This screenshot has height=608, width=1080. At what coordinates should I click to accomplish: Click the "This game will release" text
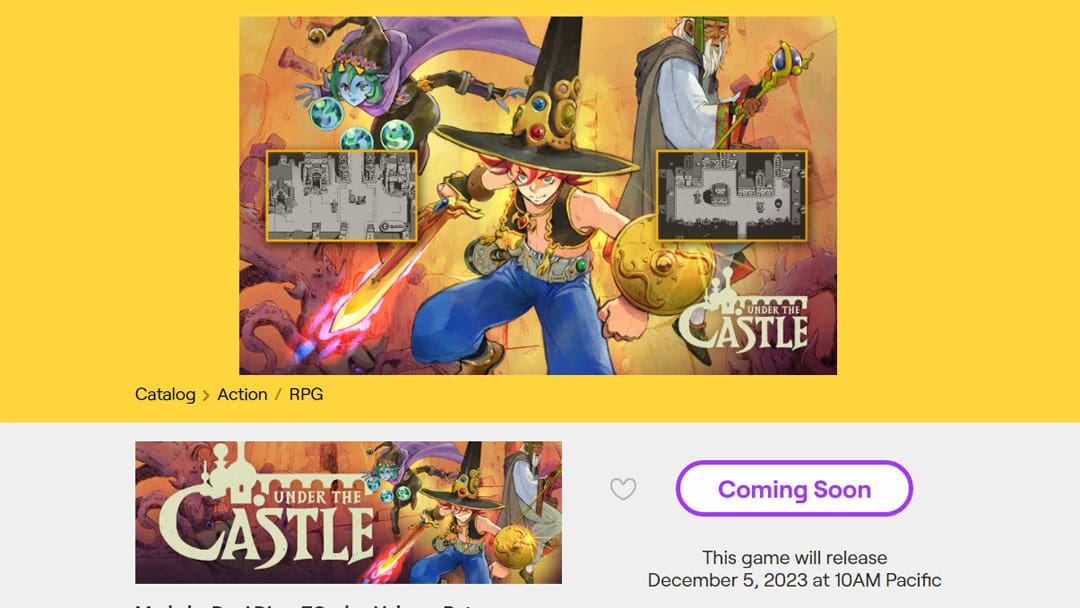pos(794,558)
